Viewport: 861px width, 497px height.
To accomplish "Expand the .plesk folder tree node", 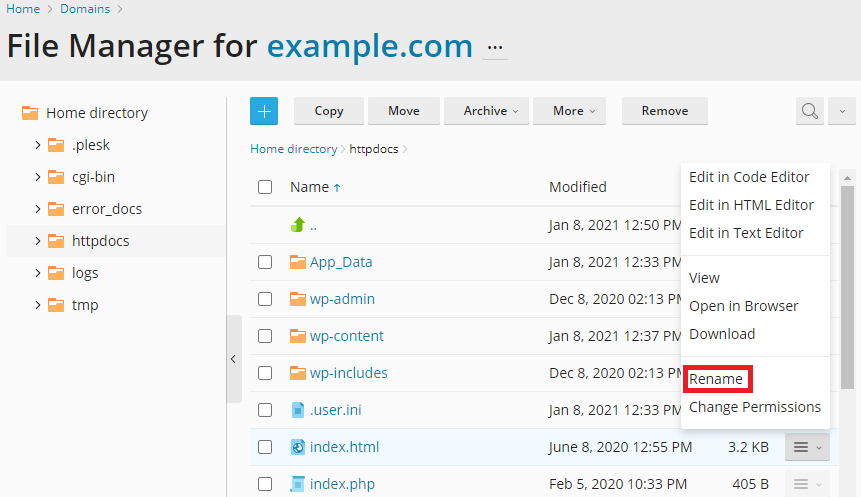I will point(38,145).
